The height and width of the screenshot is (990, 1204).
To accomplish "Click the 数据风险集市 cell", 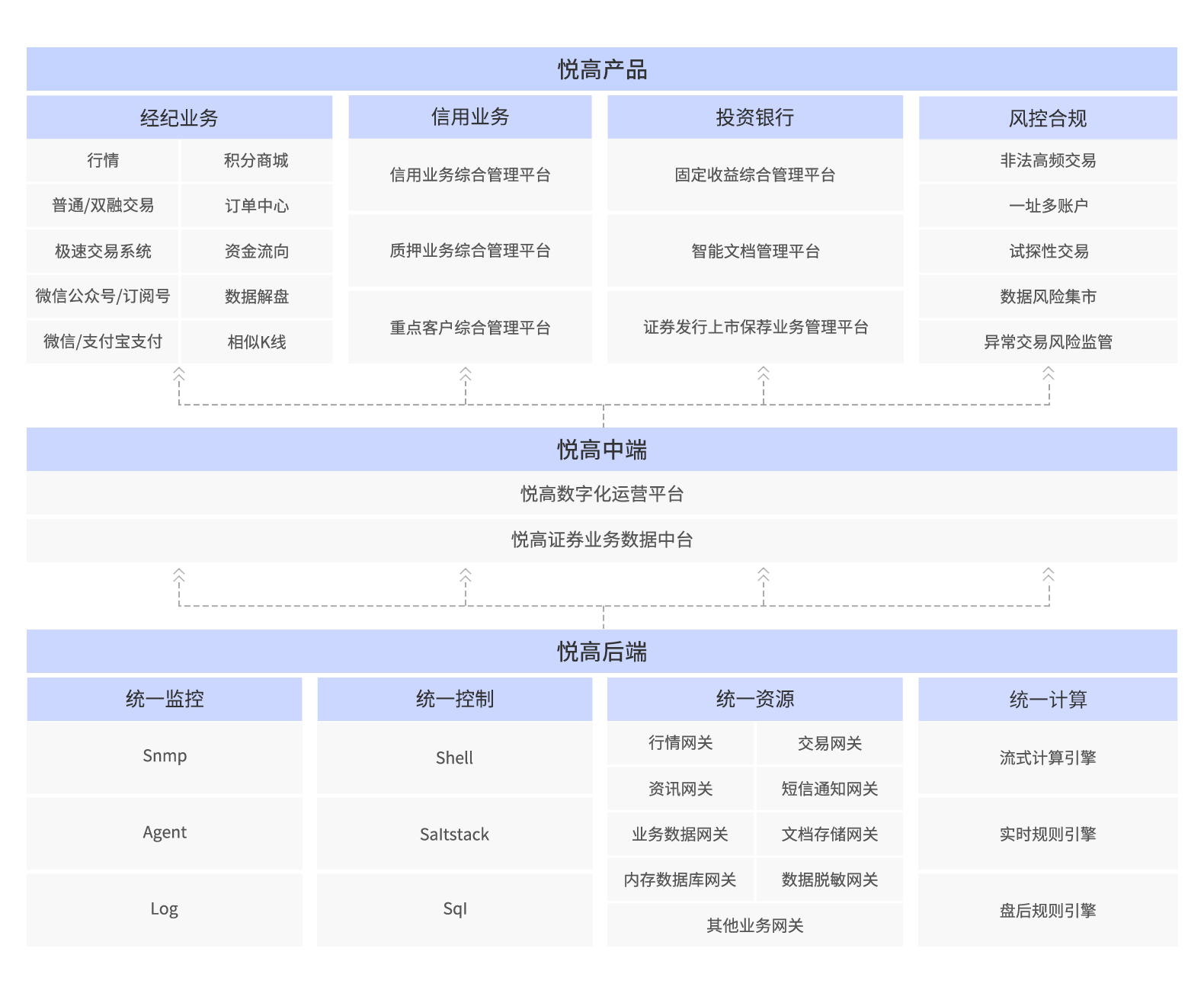I will tap(1048, 296).
